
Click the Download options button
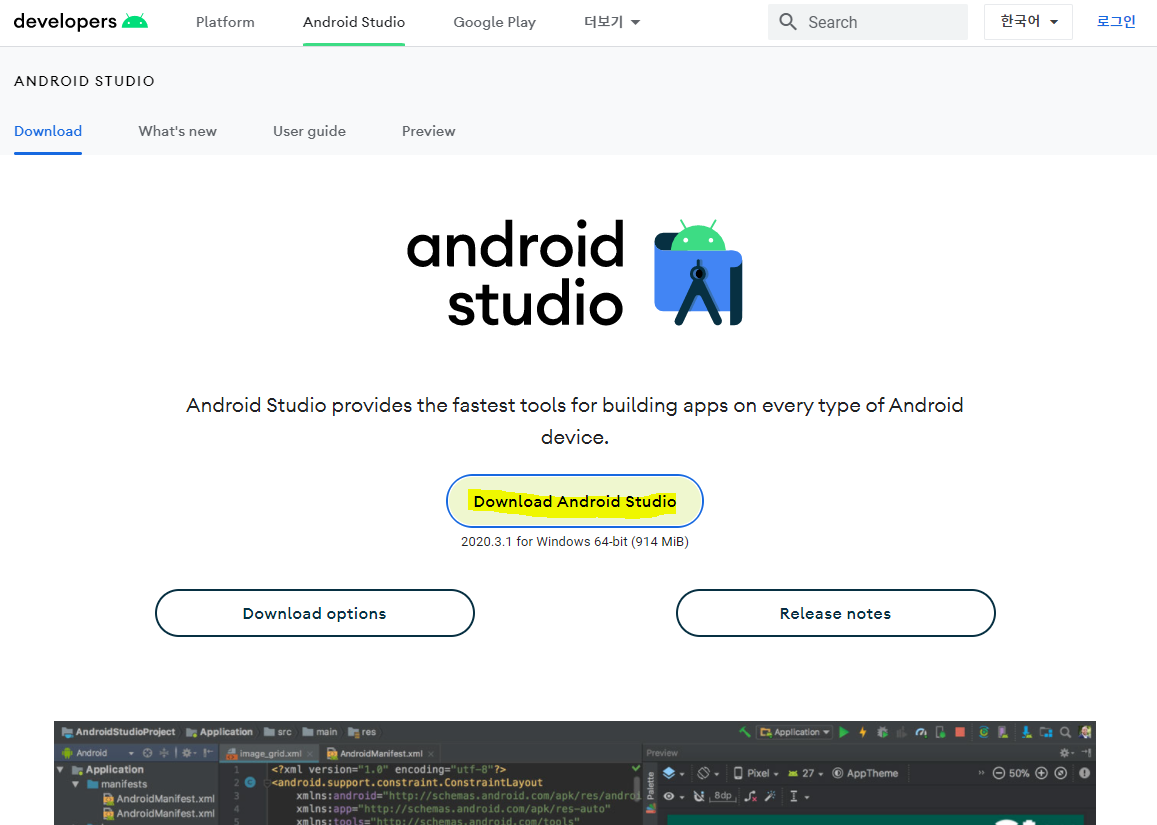(x=314, y=613)
